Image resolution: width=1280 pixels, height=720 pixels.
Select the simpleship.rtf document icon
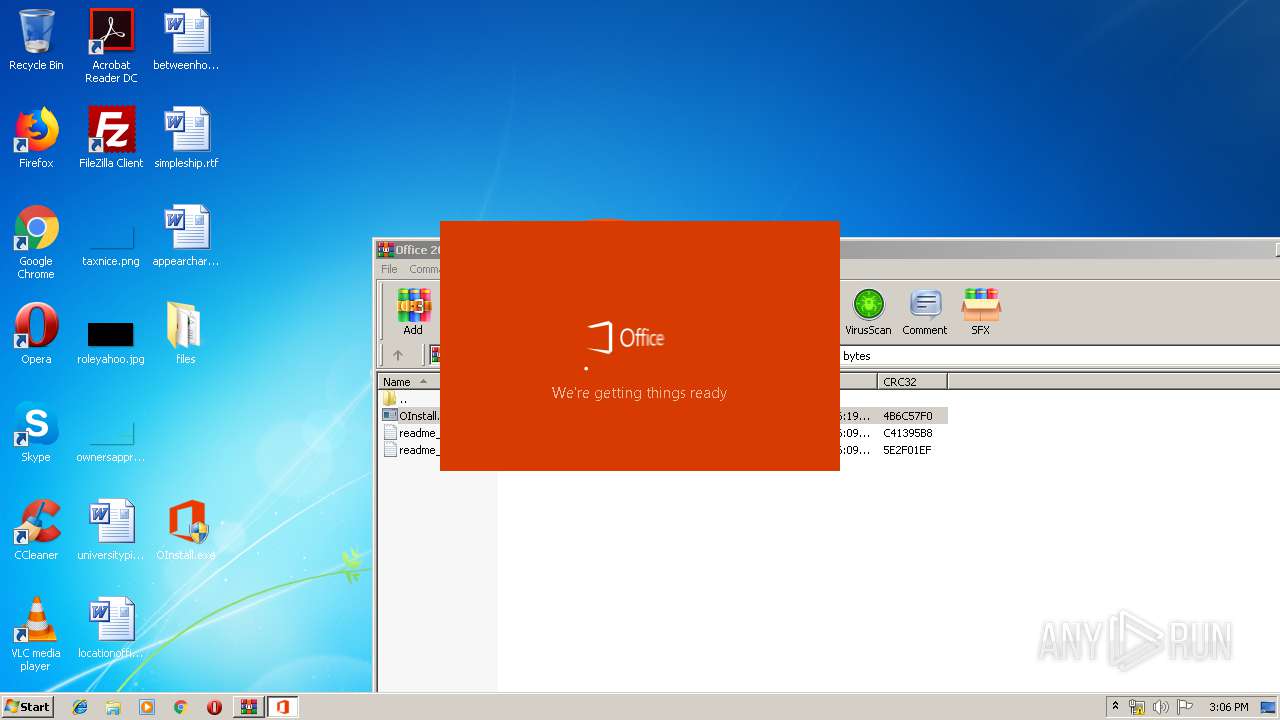tap(186, 138)
